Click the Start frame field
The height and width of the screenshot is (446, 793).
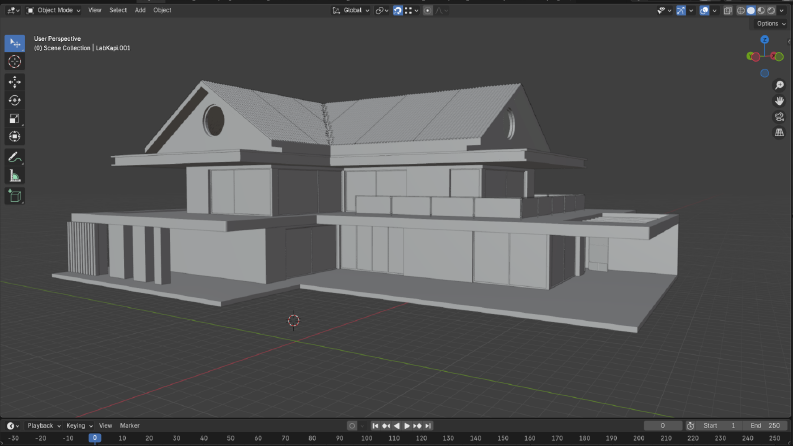(x=720, y=426)
